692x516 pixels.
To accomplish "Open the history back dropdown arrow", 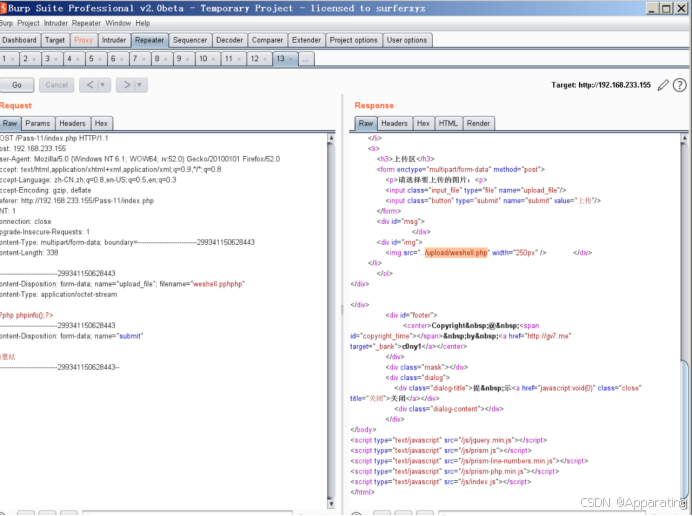I will [x=102, y=85].
